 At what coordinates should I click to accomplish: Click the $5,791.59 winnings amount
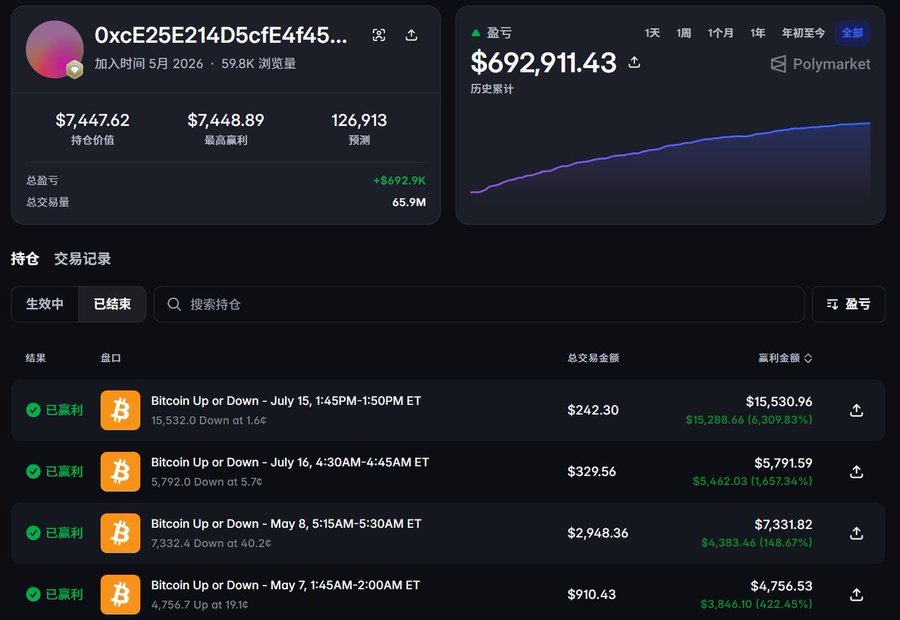[x=783, y=463]
